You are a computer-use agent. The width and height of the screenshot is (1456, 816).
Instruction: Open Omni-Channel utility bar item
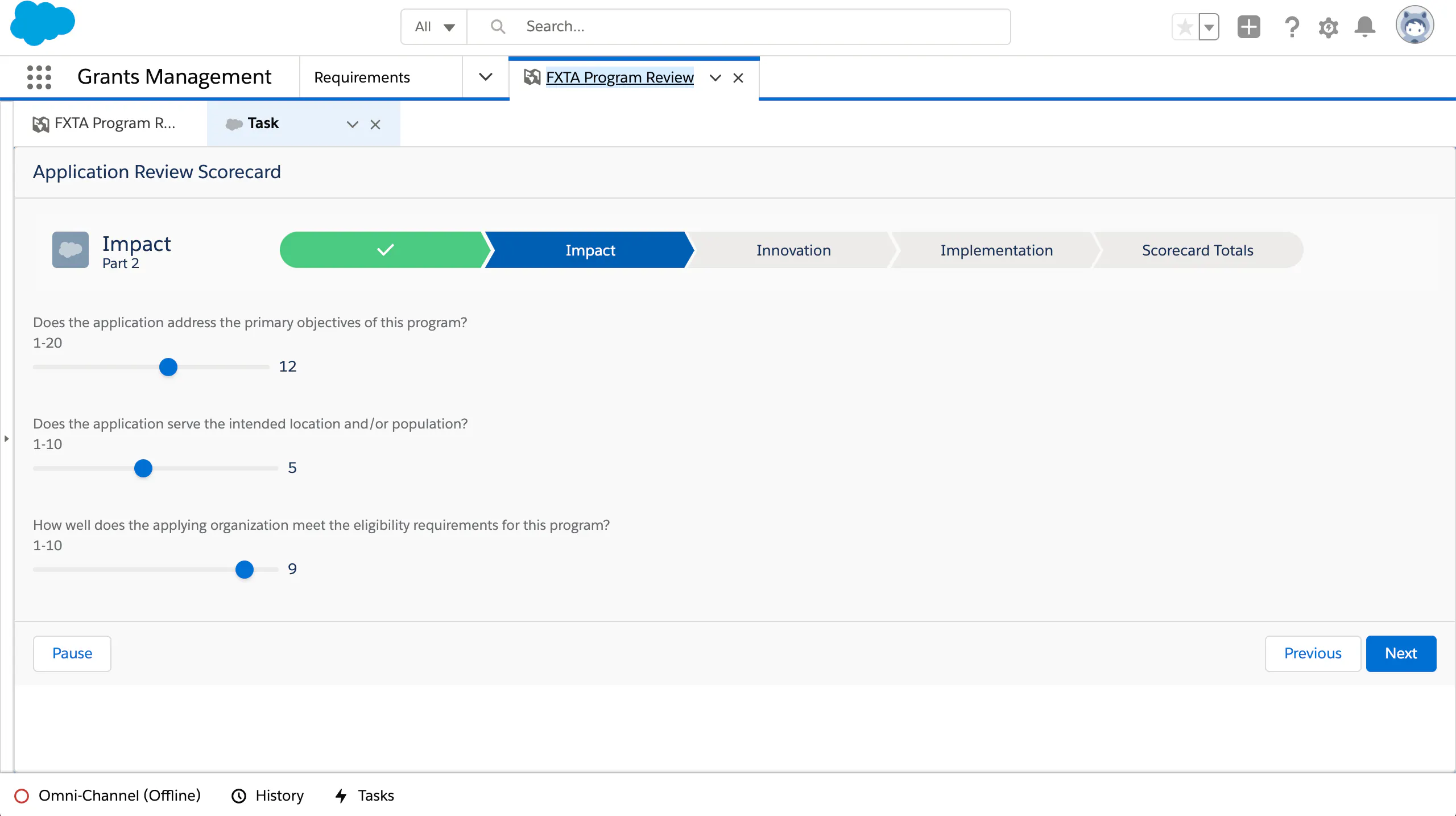tap(108, 796)
